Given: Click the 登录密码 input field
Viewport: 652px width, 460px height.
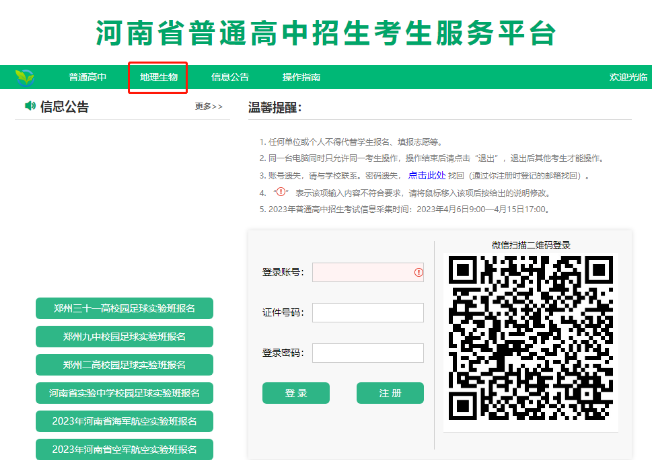Looking at the screenshot, I should click(x=368, y=353).
